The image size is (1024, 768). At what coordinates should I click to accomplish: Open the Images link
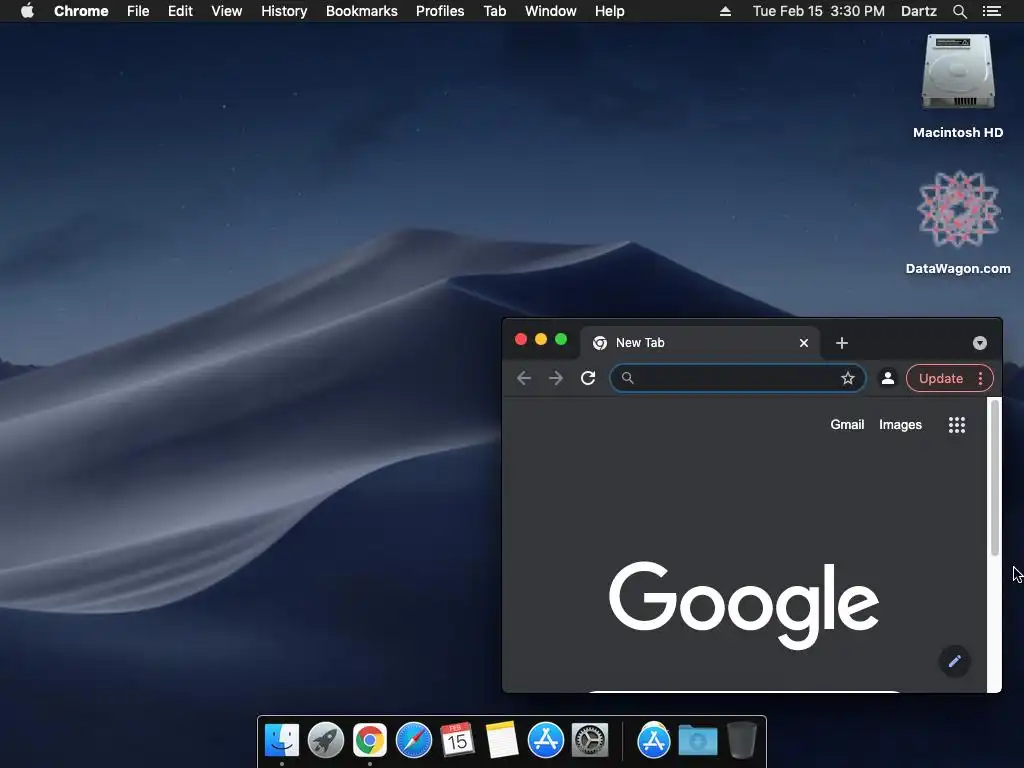[900, 424]
